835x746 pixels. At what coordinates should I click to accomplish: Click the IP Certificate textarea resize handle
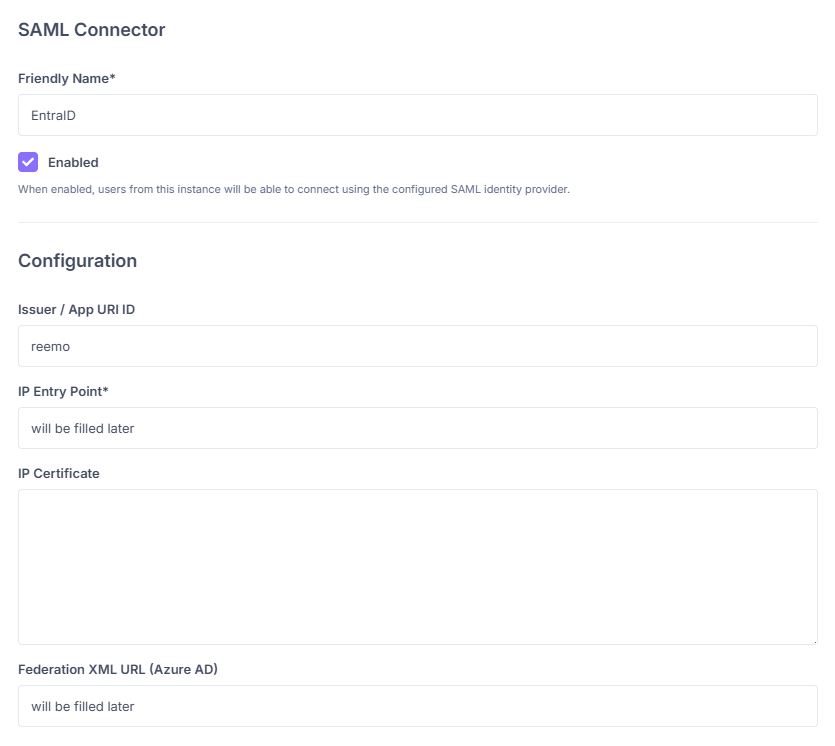pyautogui.click(x=814, y=641)
